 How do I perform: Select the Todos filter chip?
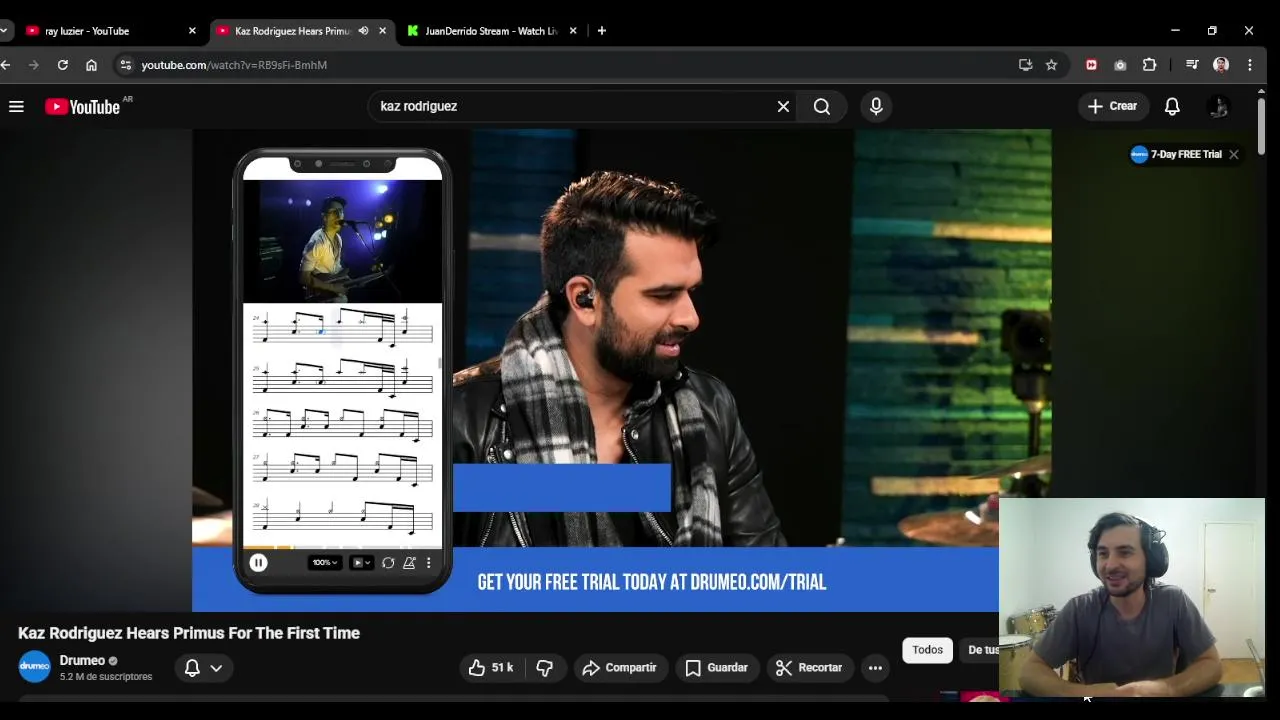tap(927, 650)
